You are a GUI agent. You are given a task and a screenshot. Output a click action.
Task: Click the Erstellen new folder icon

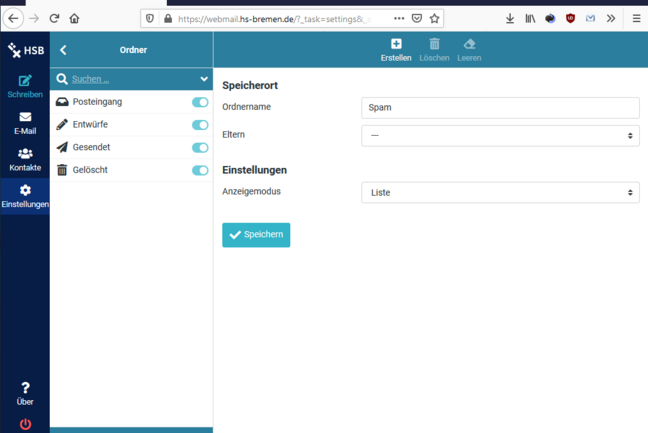396,44
